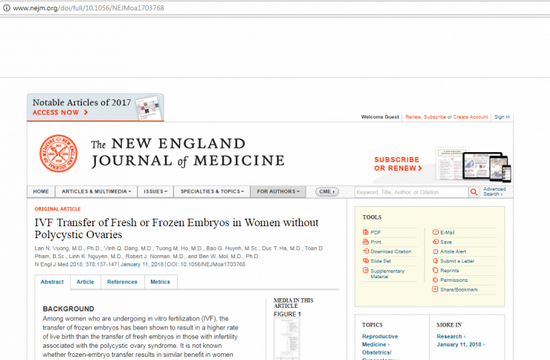
Task: Switch to the Article tab
Action: point(85,282)
